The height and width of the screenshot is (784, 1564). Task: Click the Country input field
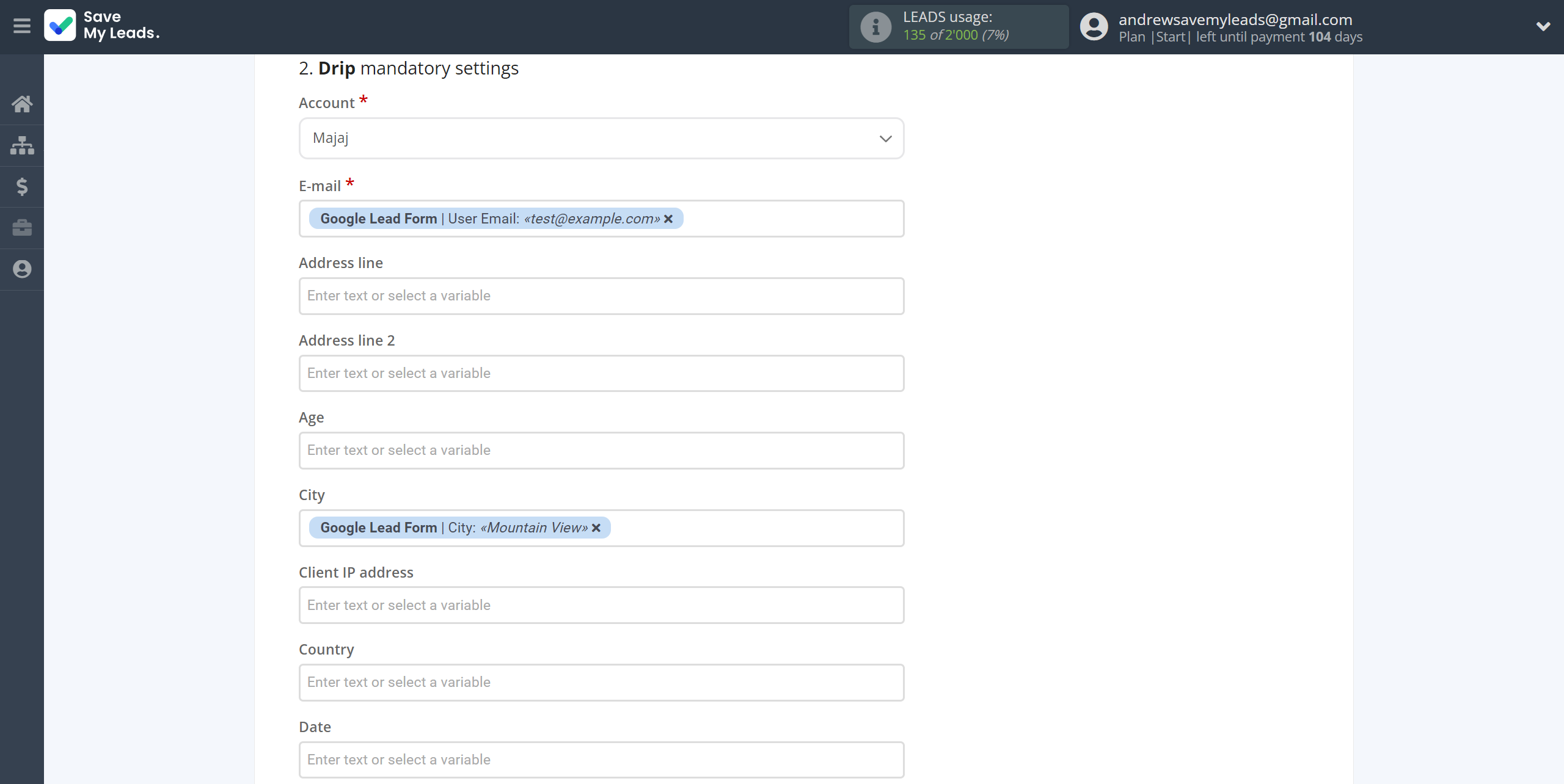coord(601,683)
